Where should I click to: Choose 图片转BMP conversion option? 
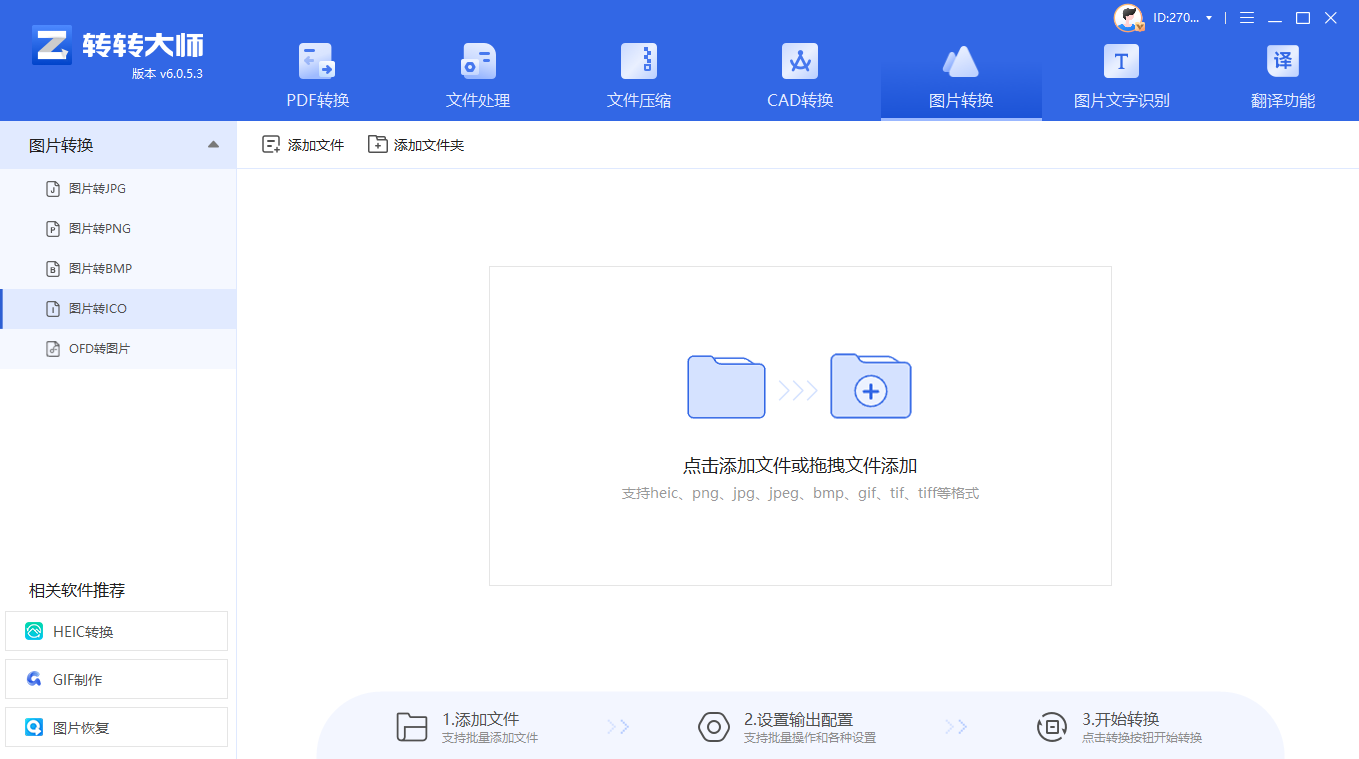(x=100, y=269)
